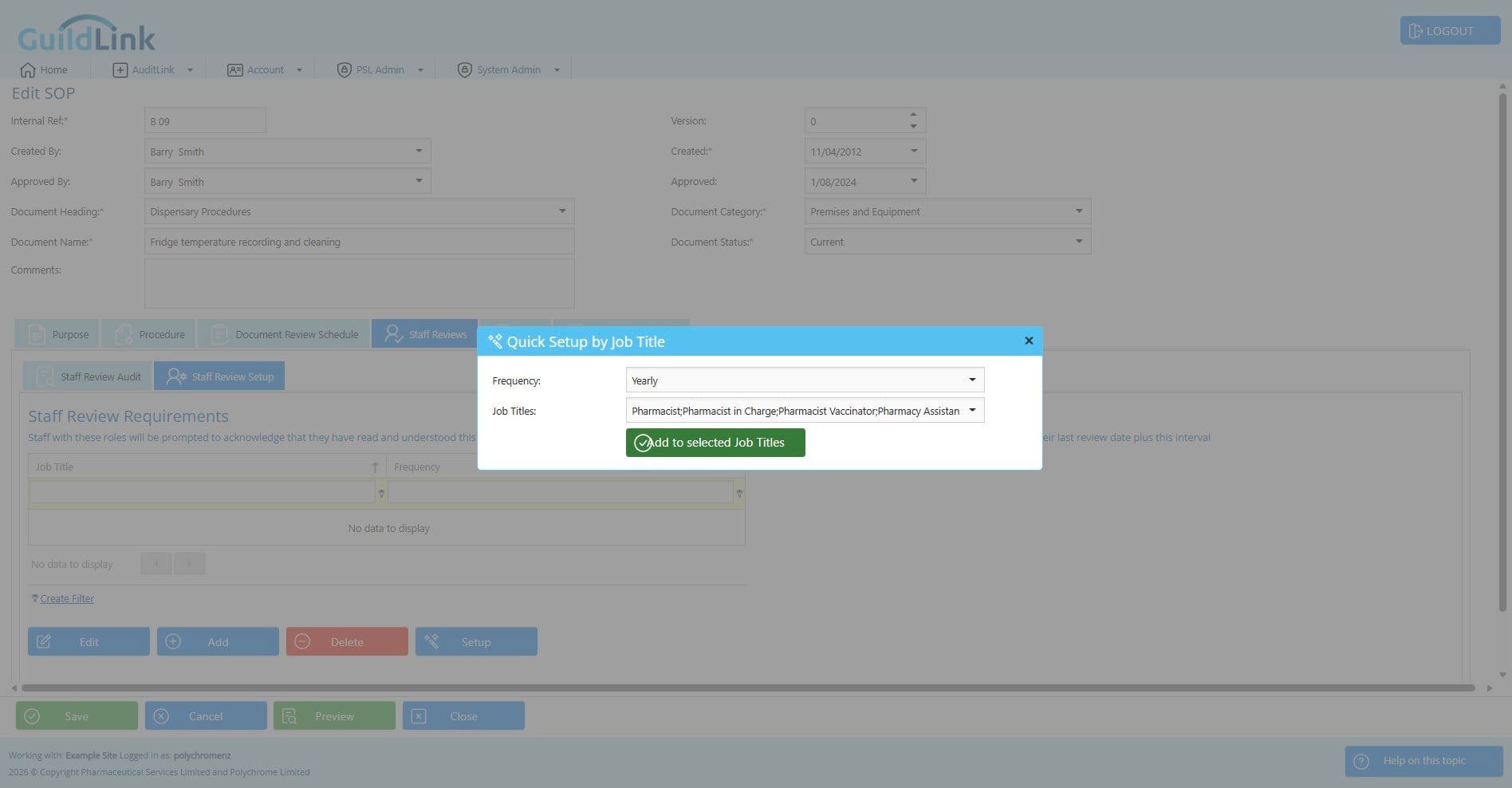Click the System Admin shield icon
Image resolution: width=1512 pixels, height=788 pixels.
pos(465,70)
